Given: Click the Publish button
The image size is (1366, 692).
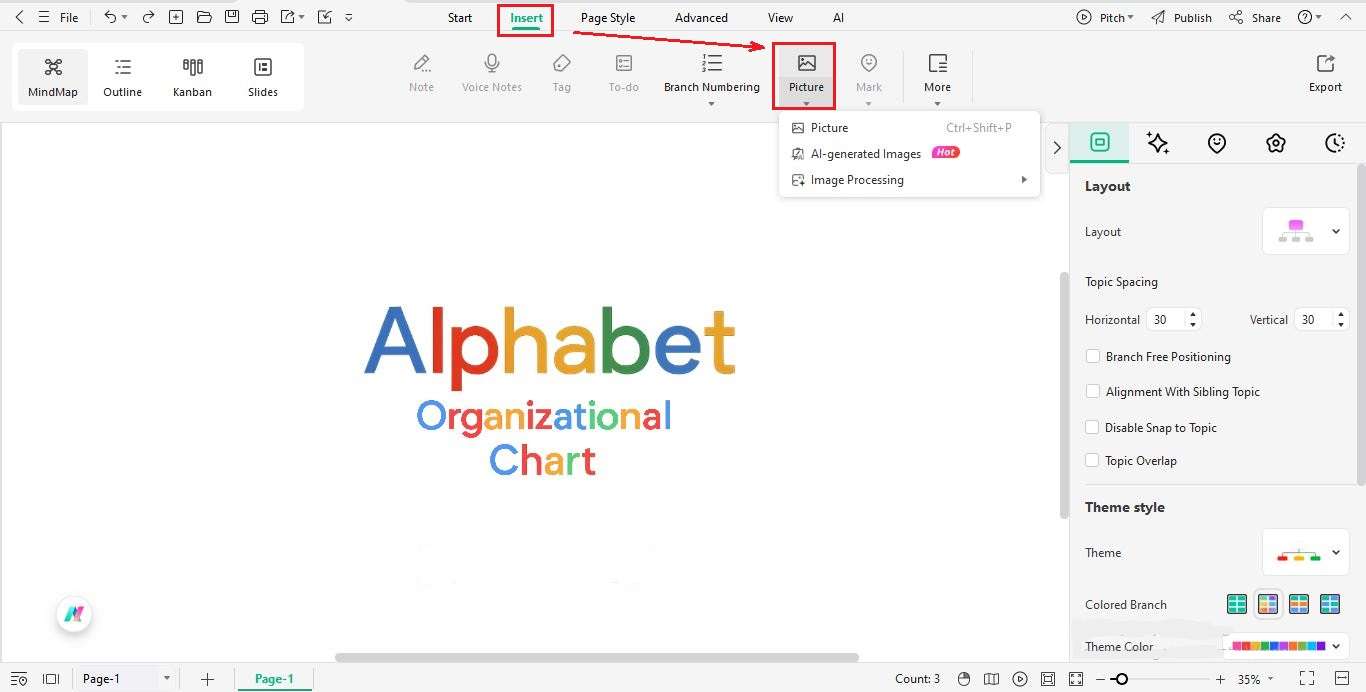Looking at the screenshot, I should 1182,18.
